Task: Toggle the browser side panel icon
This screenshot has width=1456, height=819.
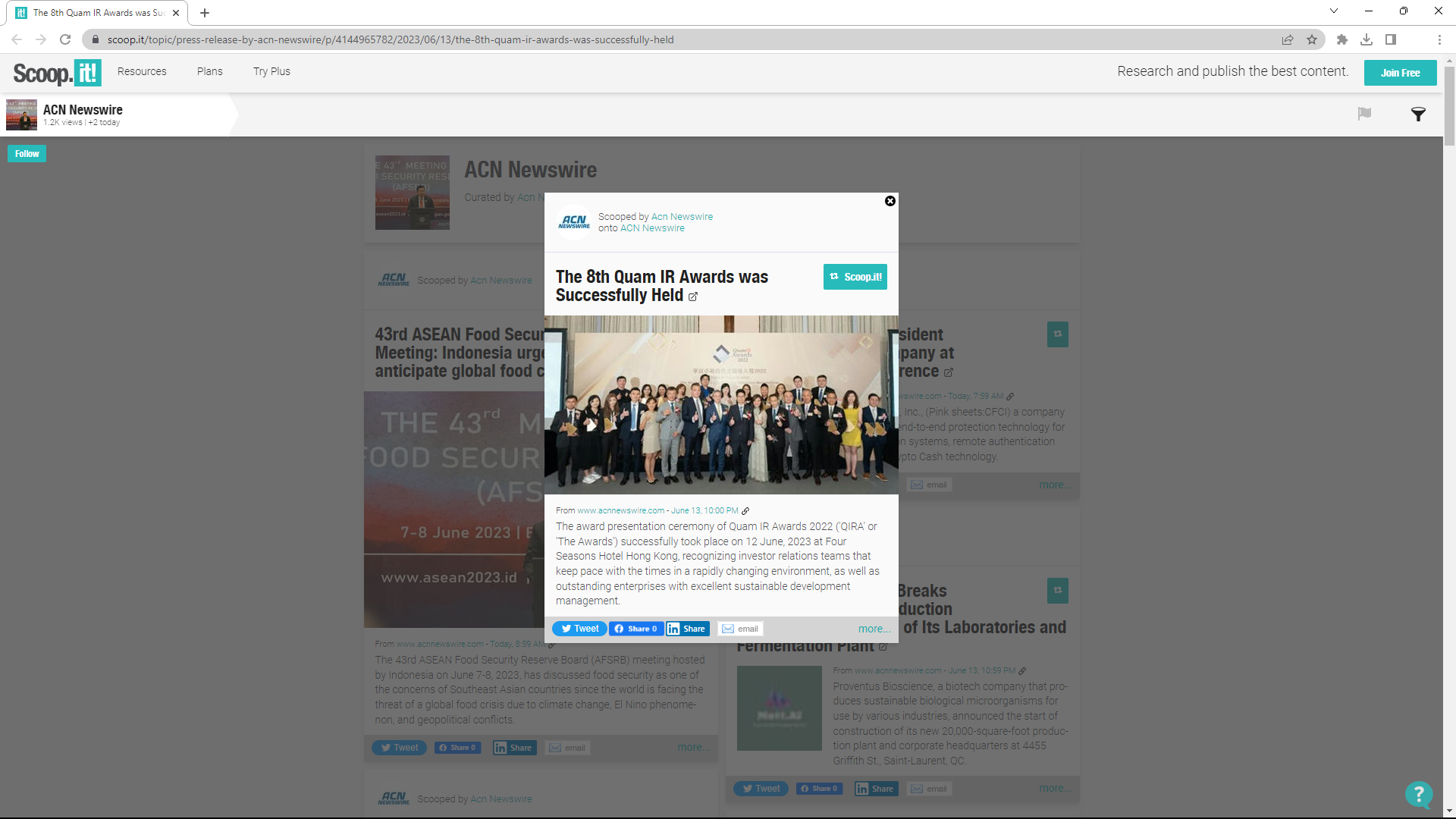Action: coord(1391,39)
